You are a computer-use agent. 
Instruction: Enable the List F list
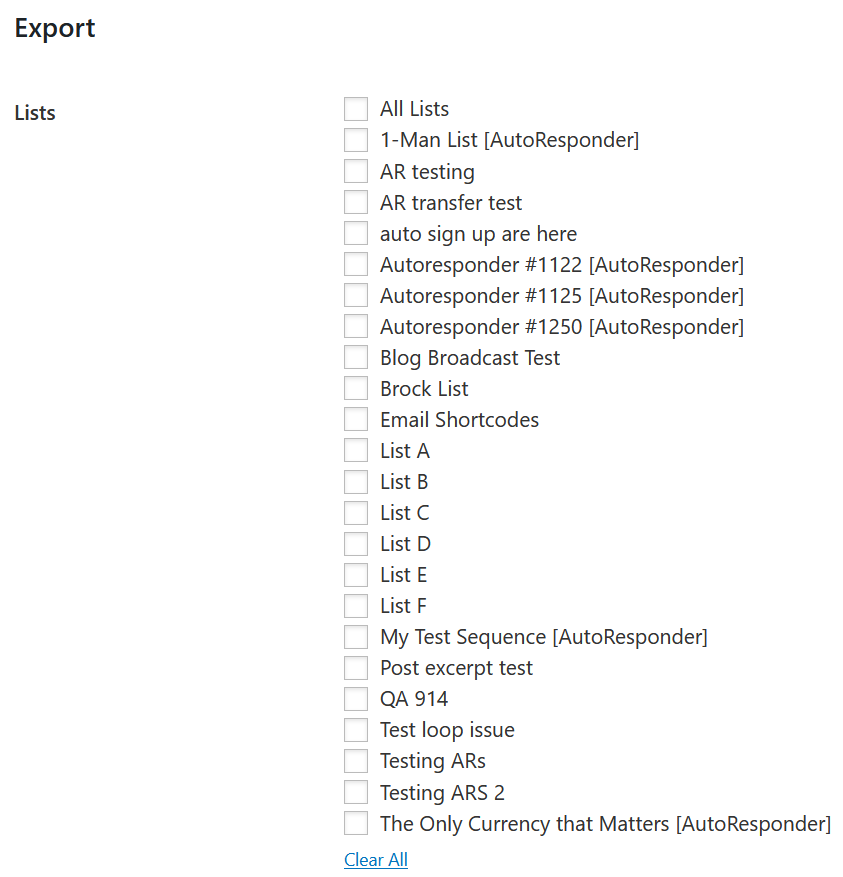tap(356, 605)
